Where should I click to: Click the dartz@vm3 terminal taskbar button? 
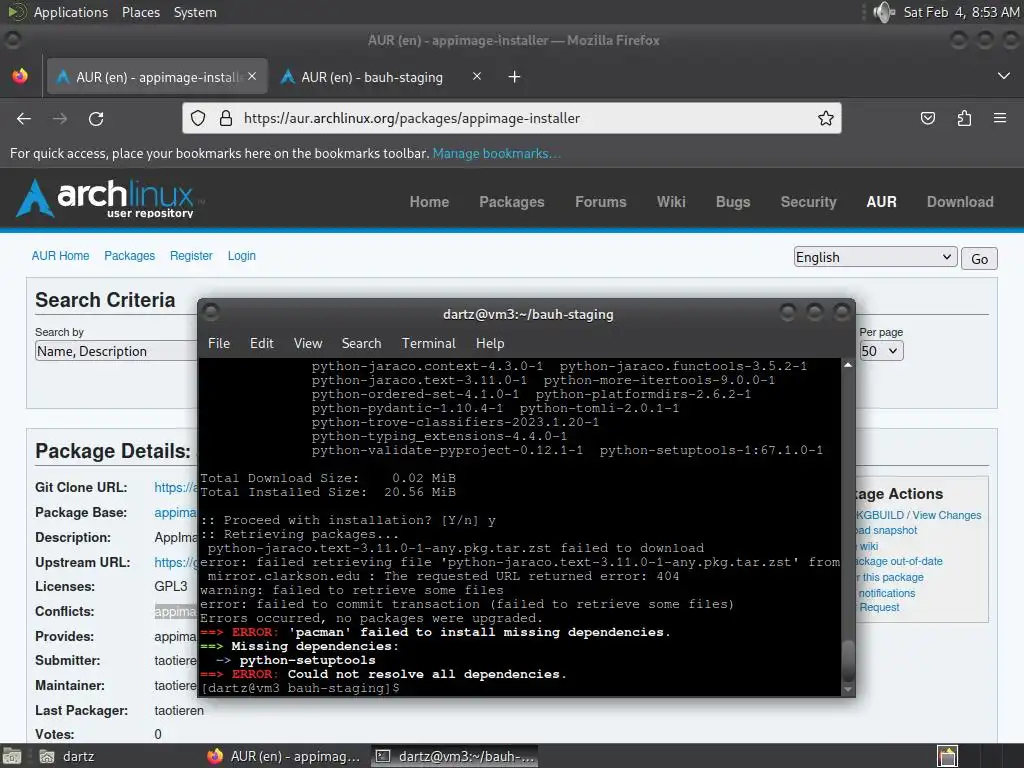[455, 756]
